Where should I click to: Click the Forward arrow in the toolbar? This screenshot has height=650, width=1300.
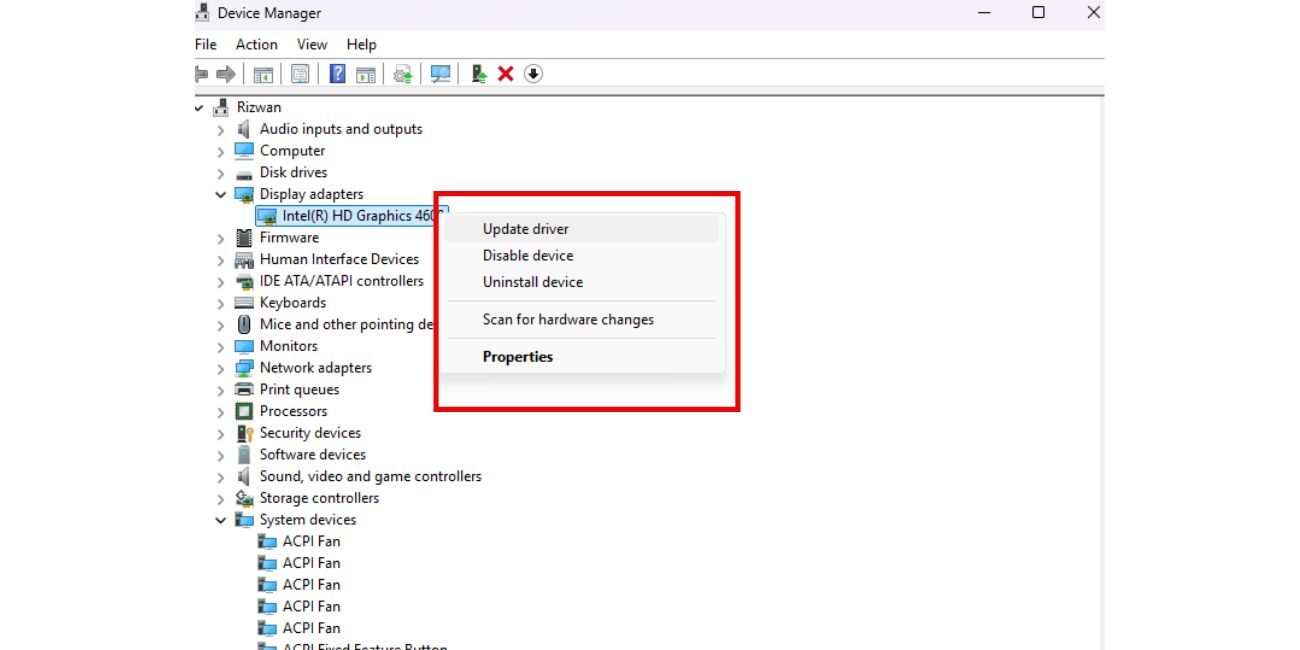coord(226,74)
